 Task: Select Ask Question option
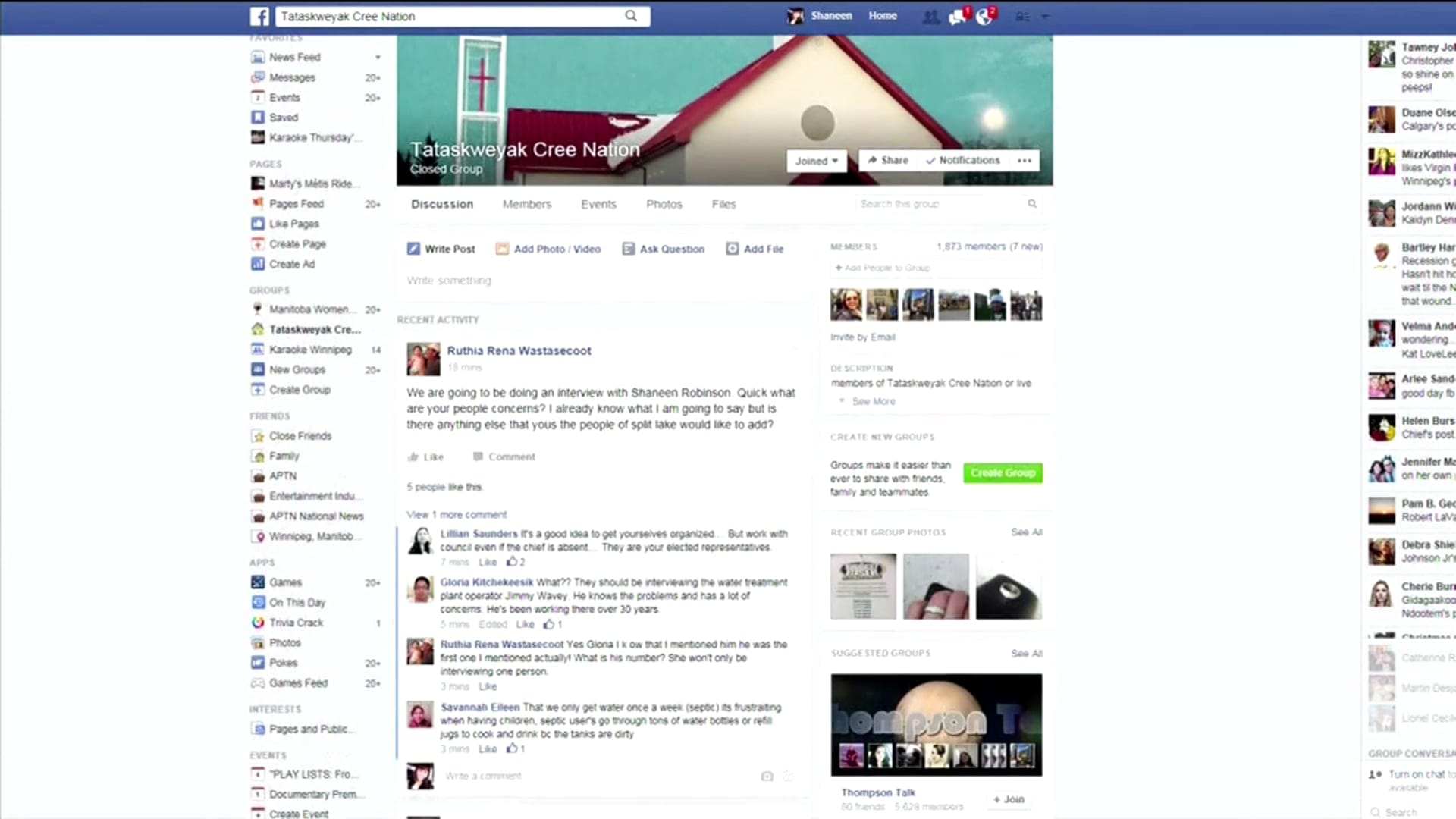click(x=664, y=249)
